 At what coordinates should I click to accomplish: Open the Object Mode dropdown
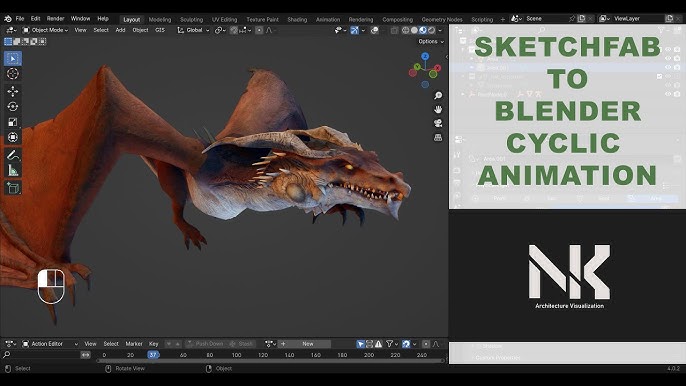[46, 30]
